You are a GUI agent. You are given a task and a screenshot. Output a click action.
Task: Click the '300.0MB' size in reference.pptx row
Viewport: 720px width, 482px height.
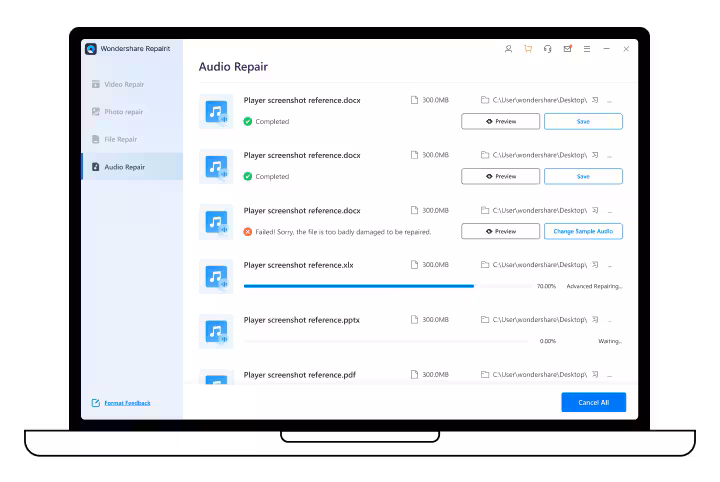click(x=435, y=319)
